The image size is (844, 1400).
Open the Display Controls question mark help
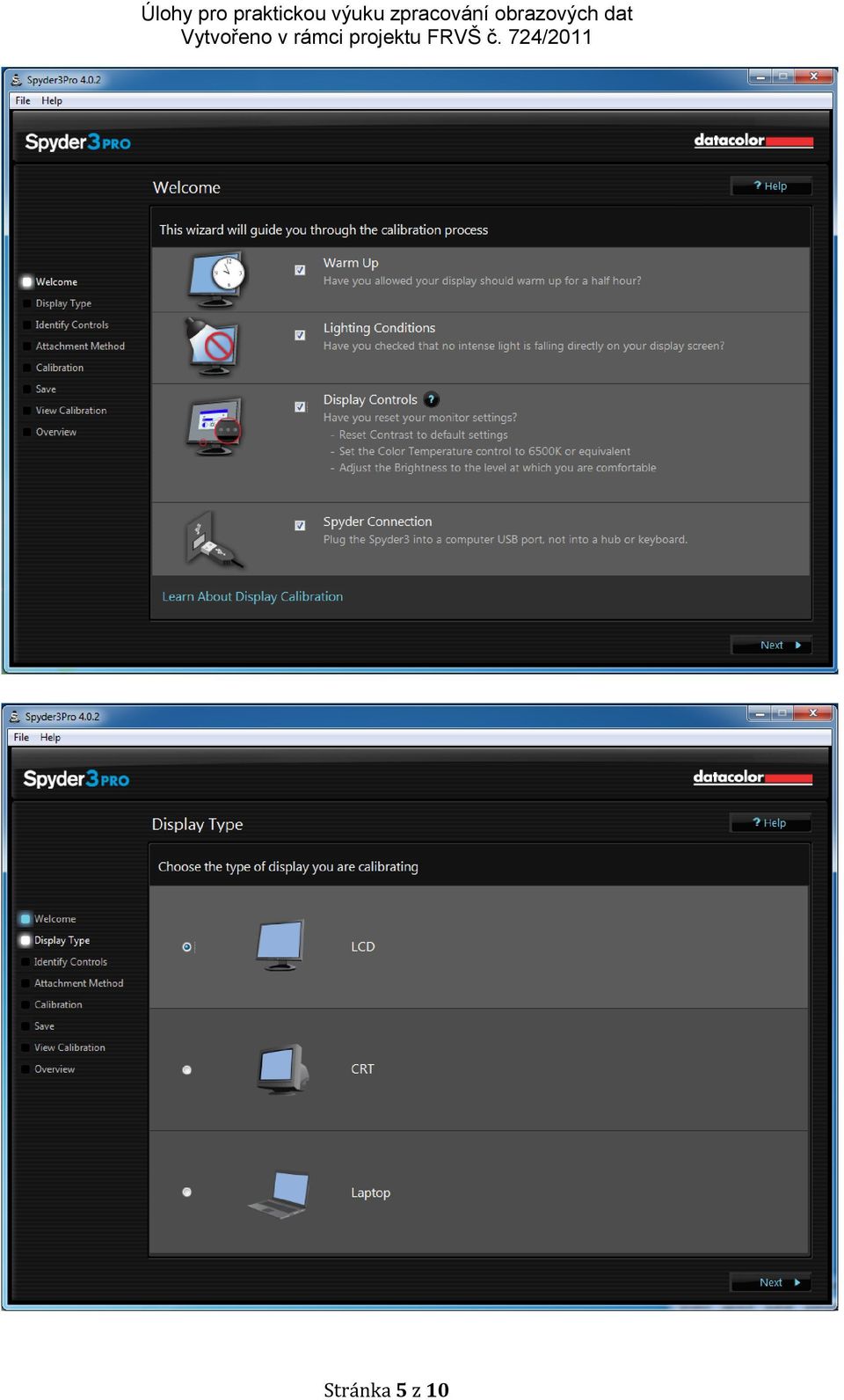431,399
